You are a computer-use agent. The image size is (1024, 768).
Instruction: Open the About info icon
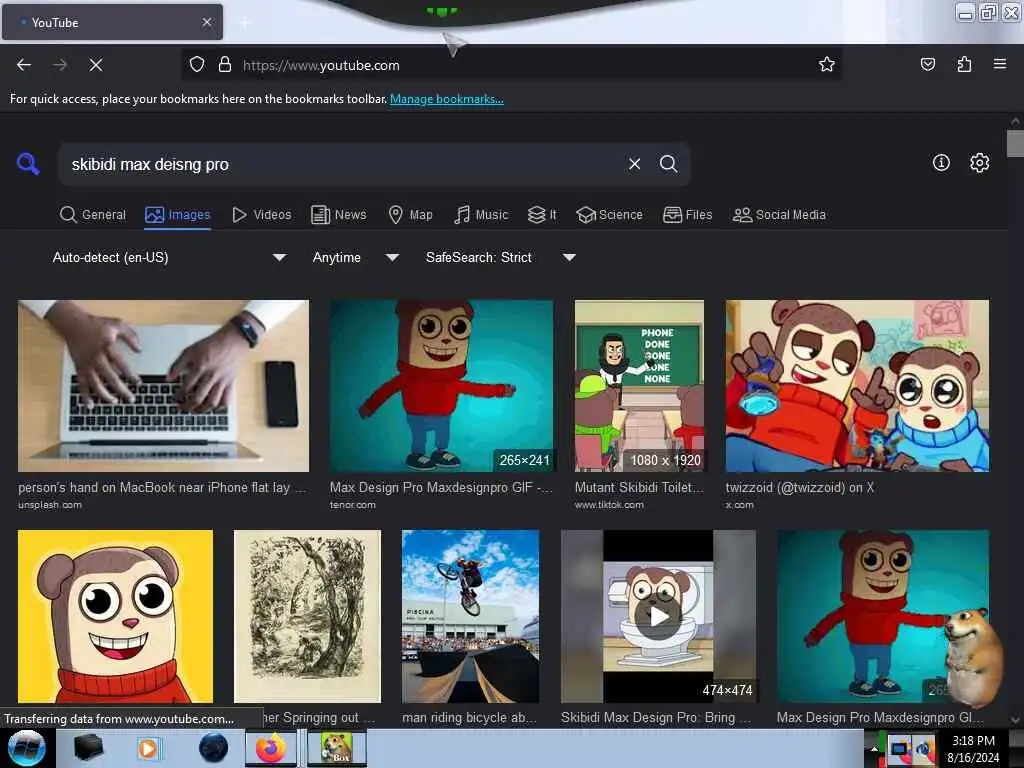click(941, 163)
